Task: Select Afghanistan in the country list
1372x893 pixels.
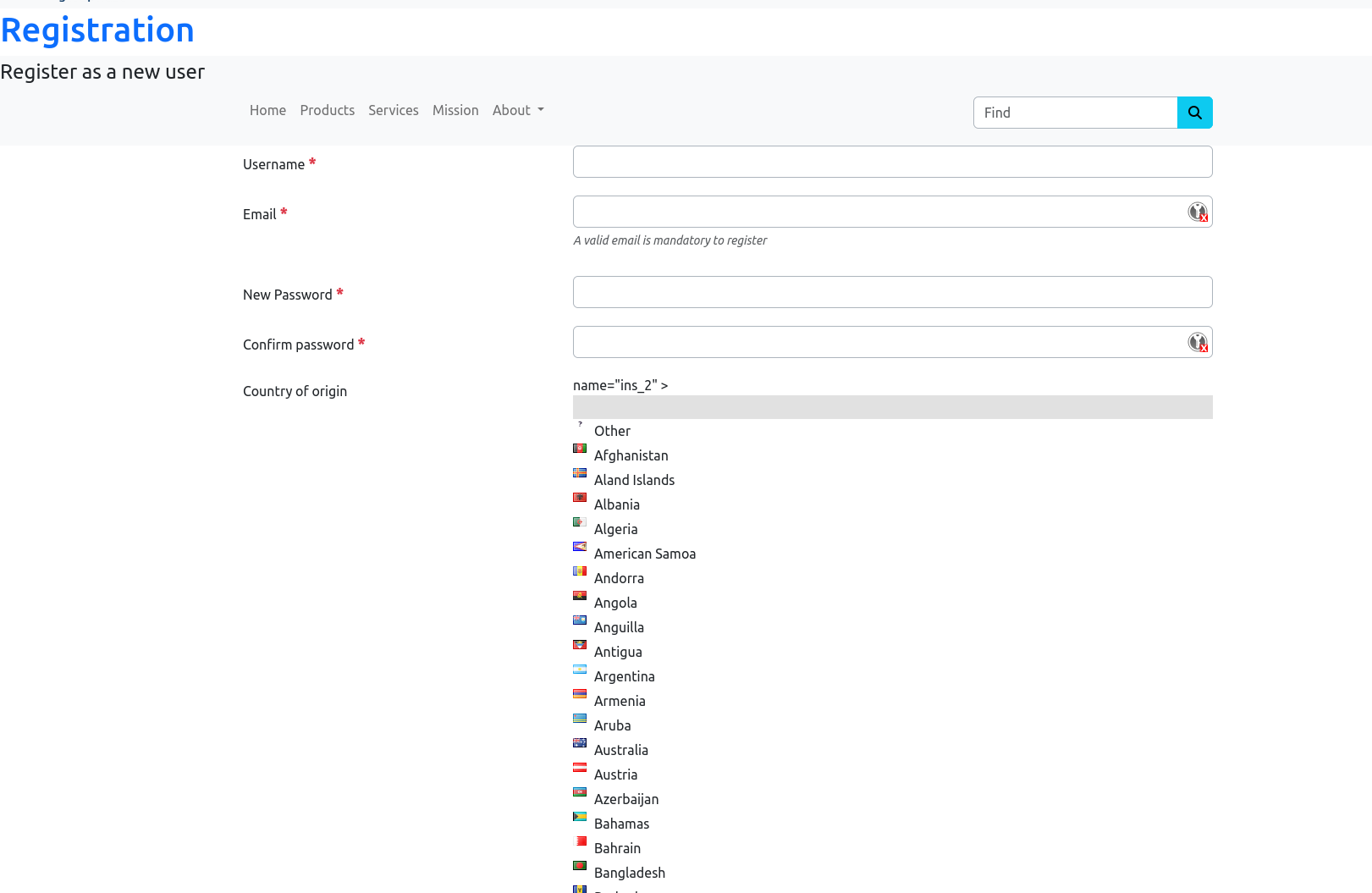Action: (631, 455)
